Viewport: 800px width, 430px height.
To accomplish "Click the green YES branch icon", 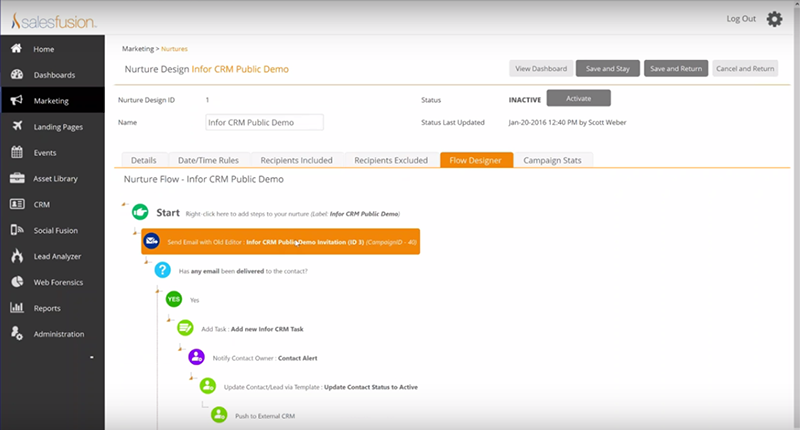I will click(x=174, y=299).
